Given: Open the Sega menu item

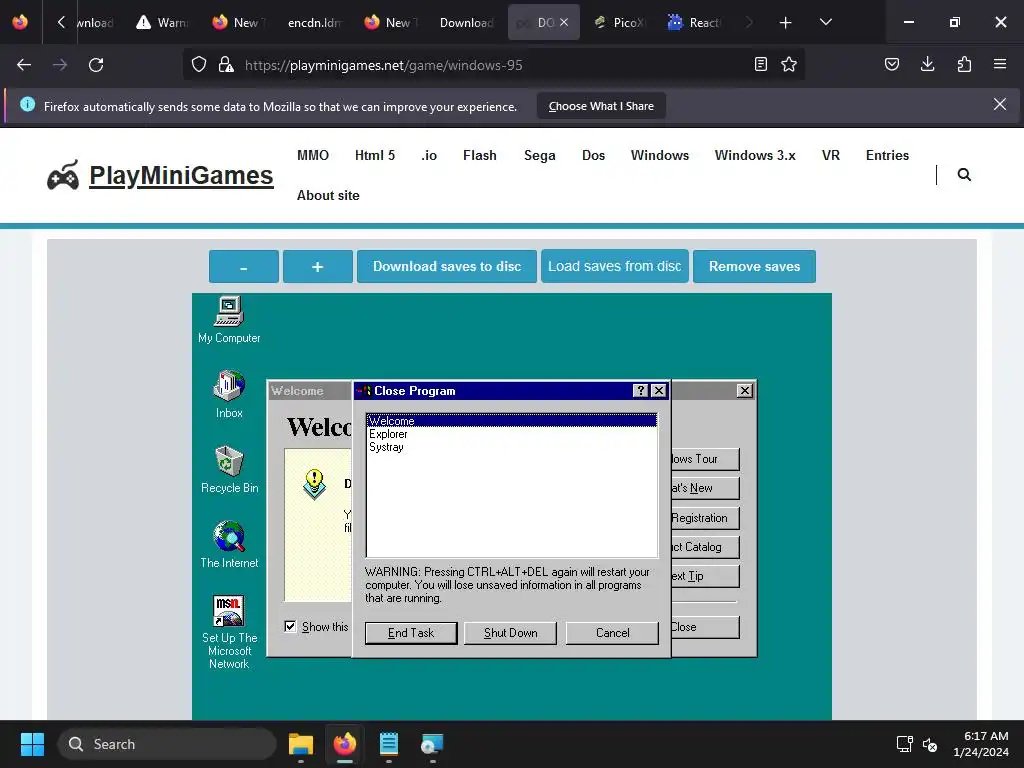Looking at the screenshot, I should tap(539, 155).
